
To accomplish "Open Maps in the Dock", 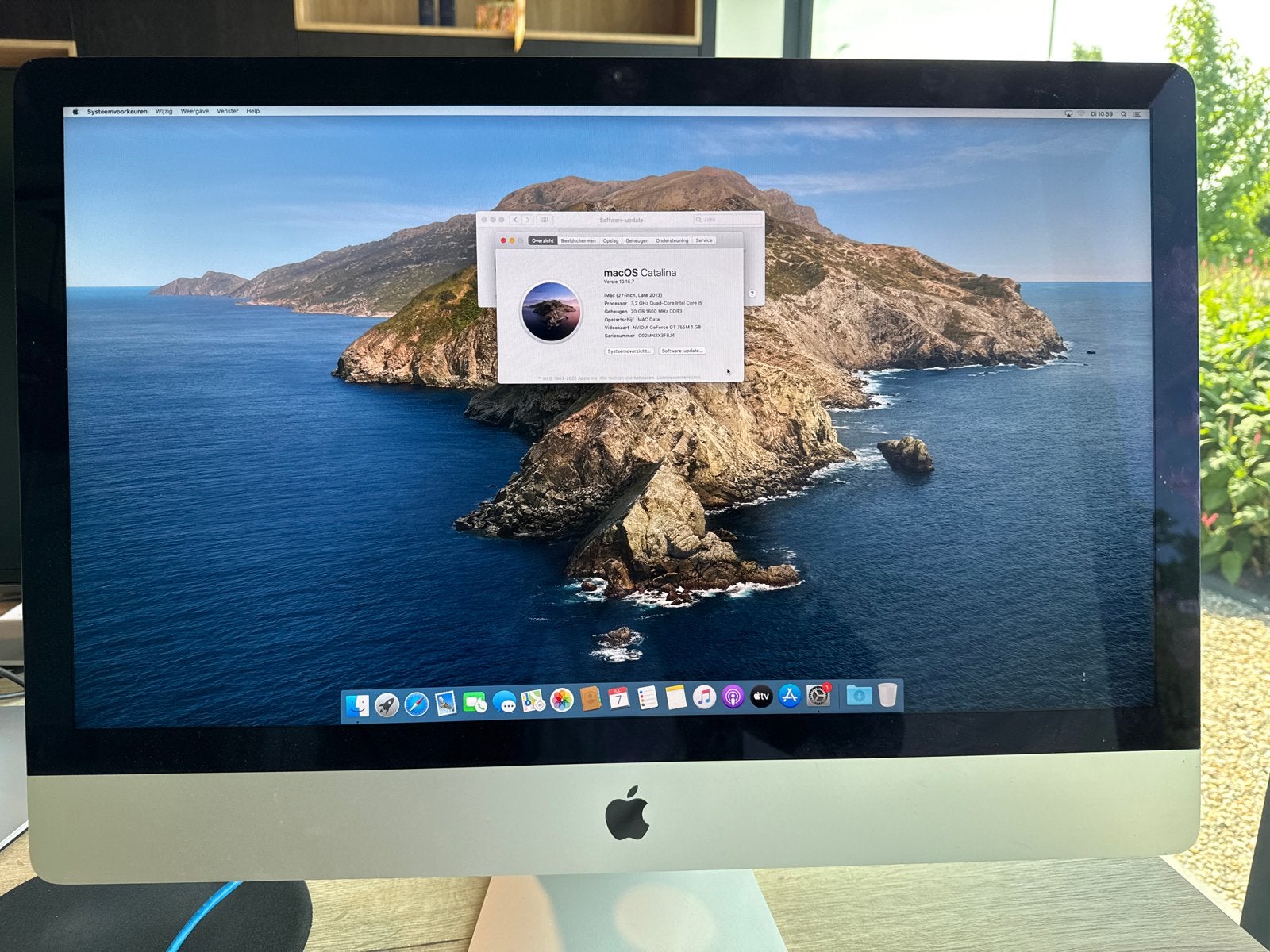I will pyautogui.click(x=533, y=701).
